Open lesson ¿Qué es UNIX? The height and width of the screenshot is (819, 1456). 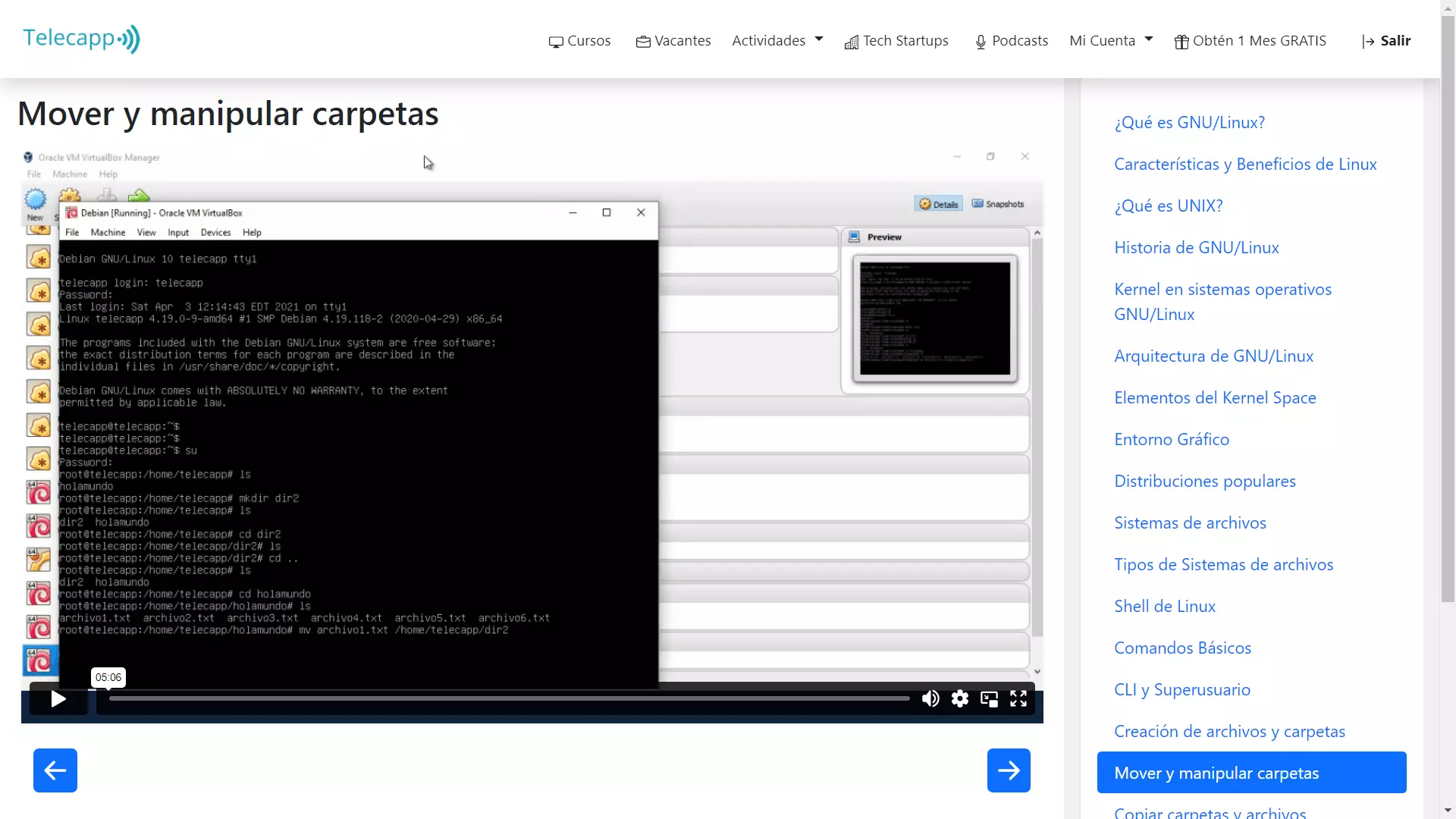pyautogui.click(x=1169, y=206)
